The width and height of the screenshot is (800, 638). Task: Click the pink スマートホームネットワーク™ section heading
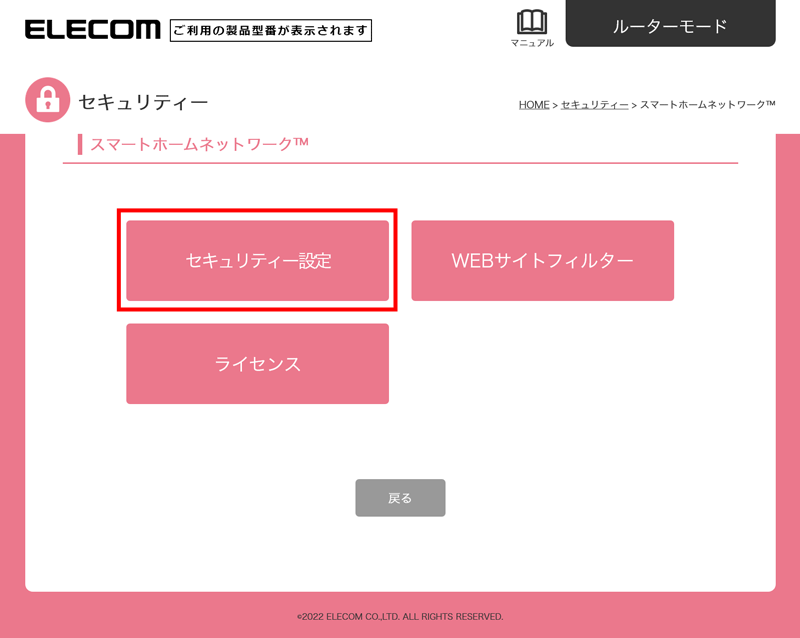point(199,144)
